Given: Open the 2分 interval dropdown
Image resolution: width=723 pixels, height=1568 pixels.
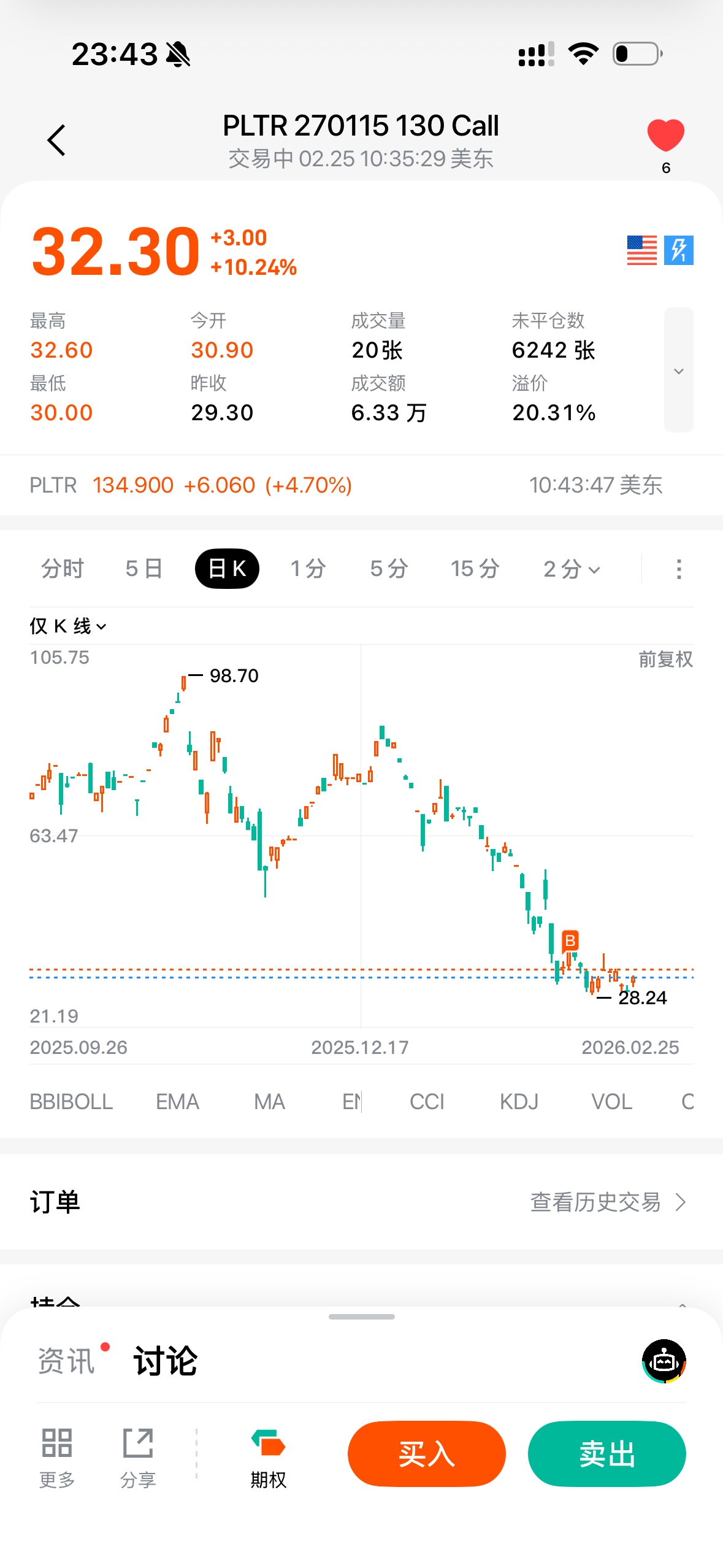Looking at the screenshot, I should (572, 569).
